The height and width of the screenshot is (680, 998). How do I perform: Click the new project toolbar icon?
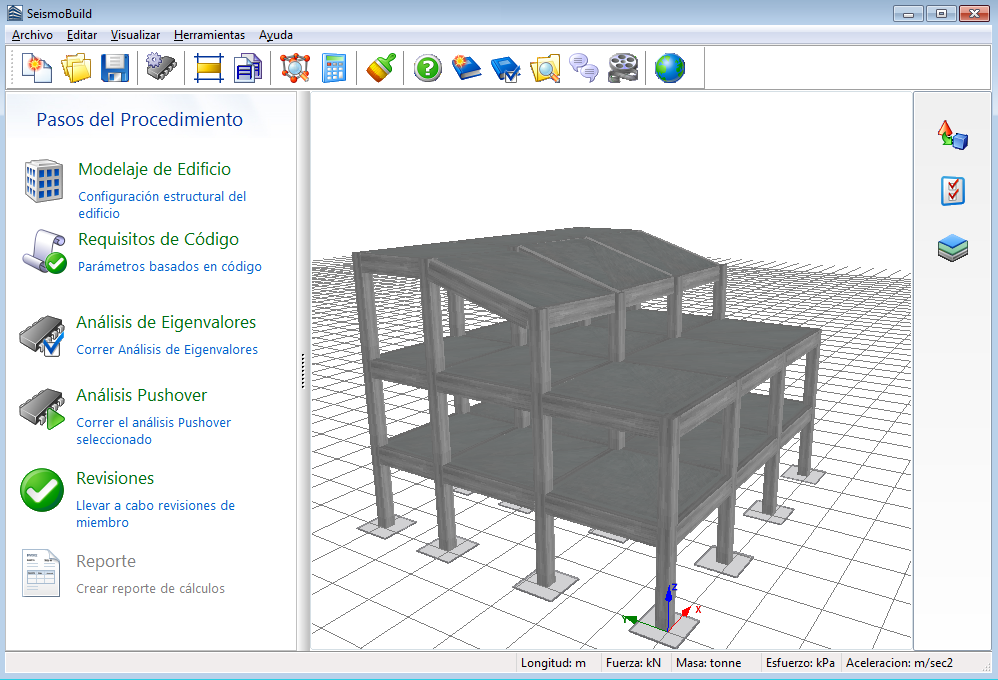(37, 68)
